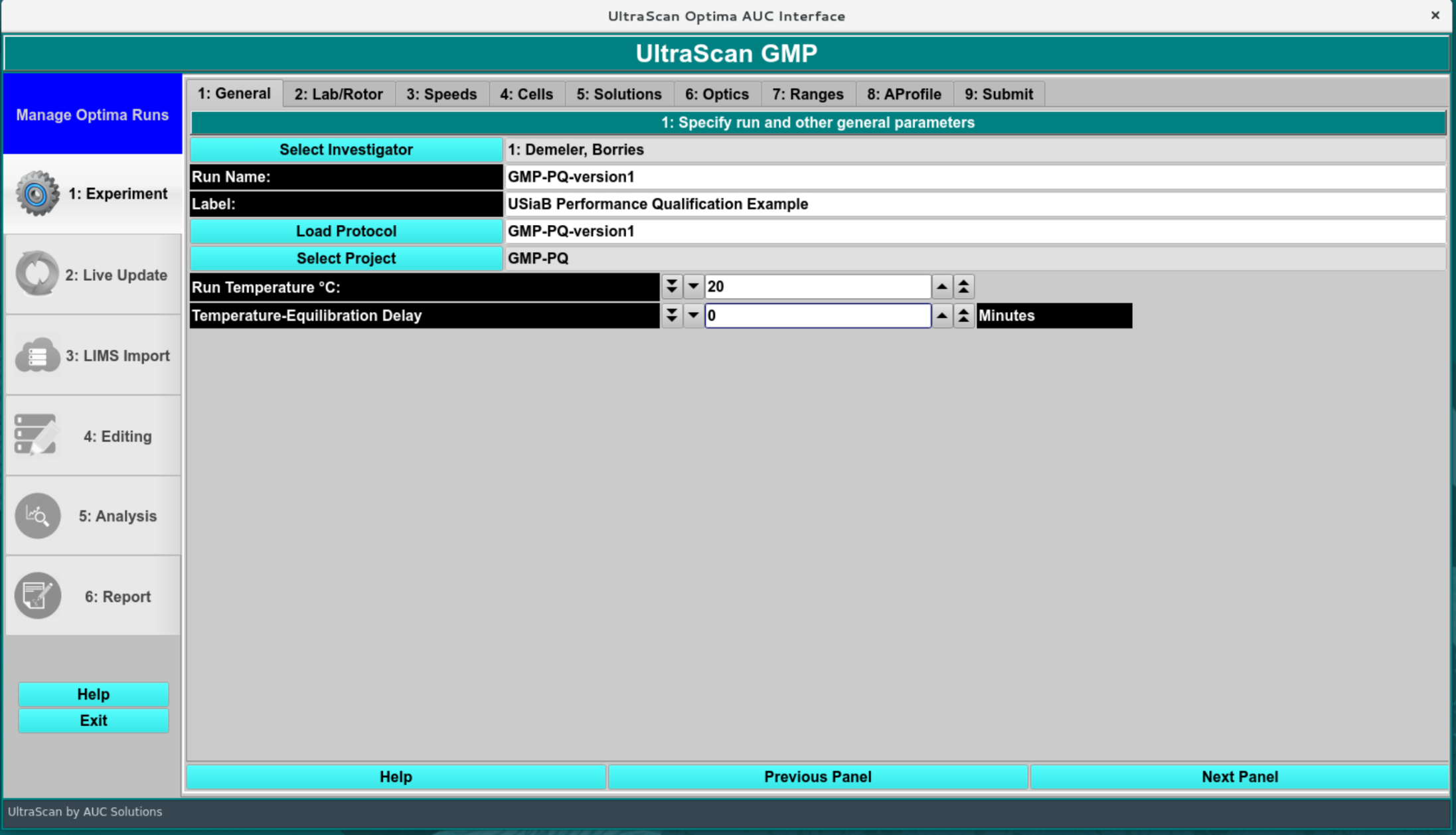Open Live Update via its circular-arrow icon
Viewport: 1456px width, 835px height.
(x=37, y=274)
